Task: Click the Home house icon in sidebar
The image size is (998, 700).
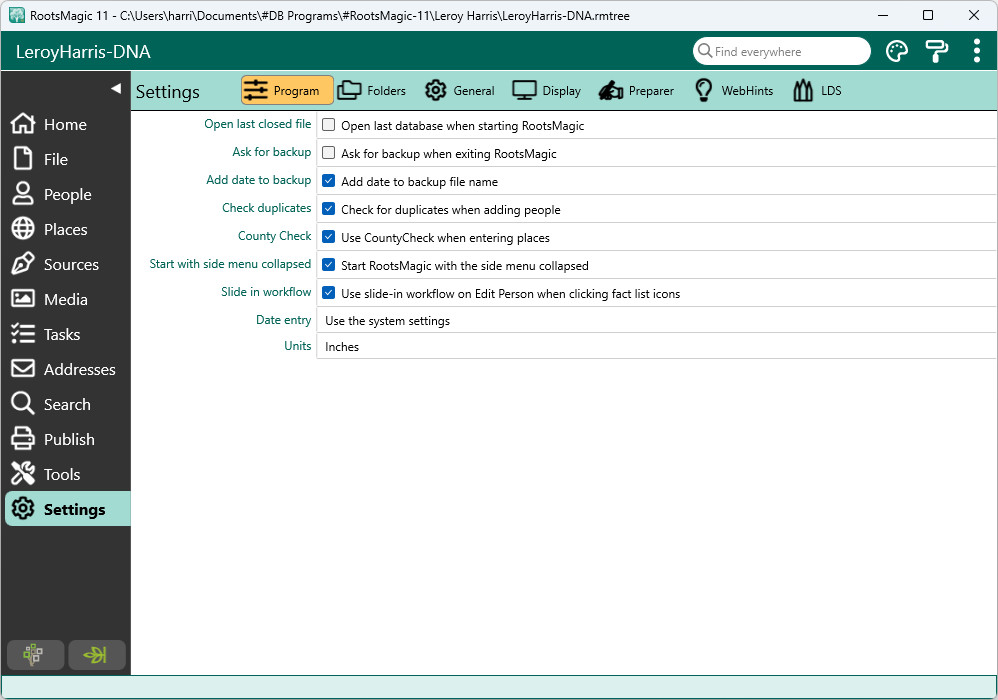Action: [23, 123]
